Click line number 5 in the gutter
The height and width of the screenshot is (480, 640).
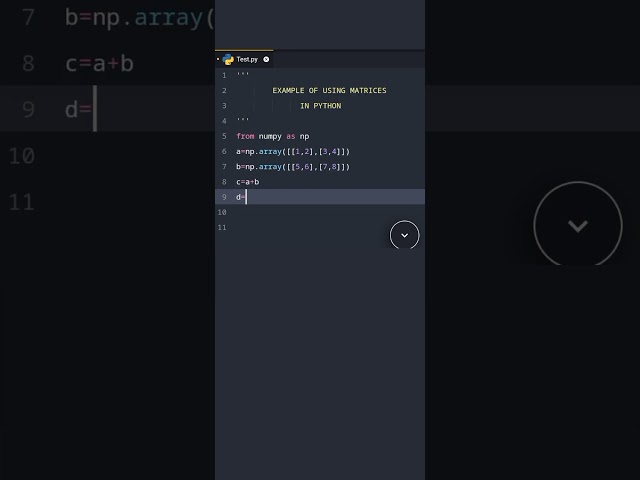click(224, 136)
